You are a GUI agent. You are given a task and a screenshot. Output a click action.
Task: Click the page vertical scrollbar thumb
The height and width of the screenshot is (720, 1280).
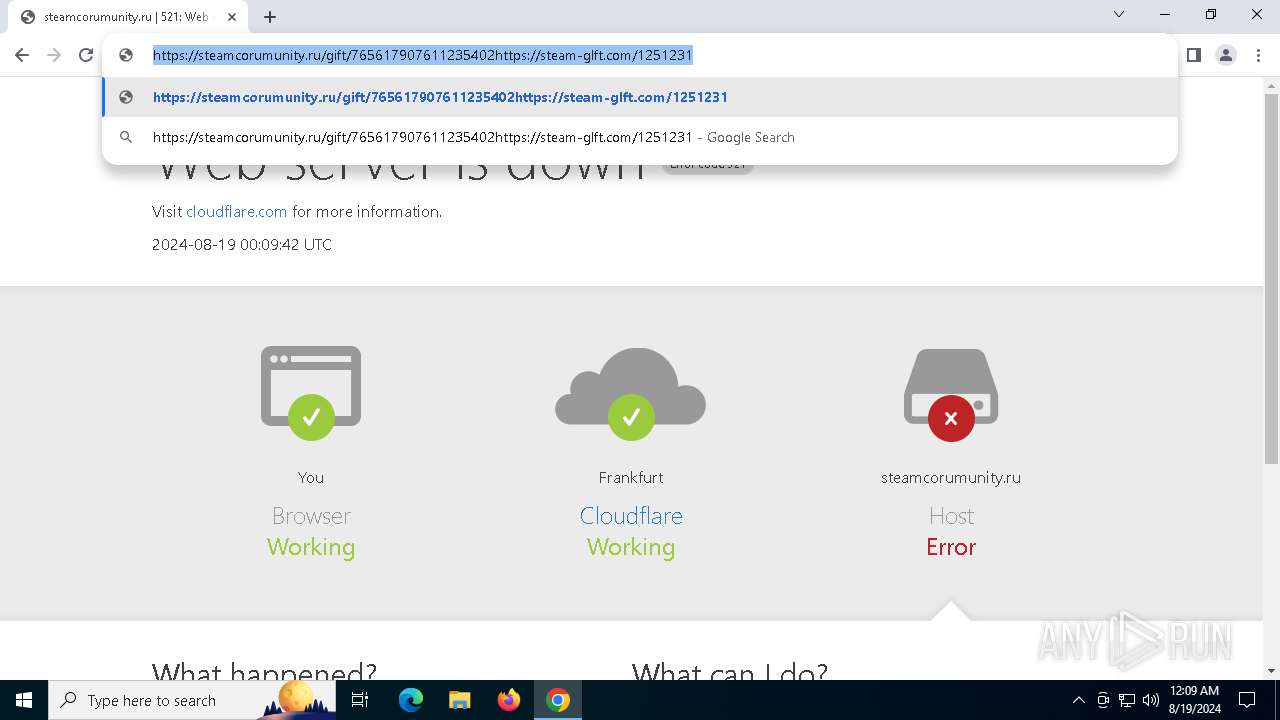click(1272, 280)
